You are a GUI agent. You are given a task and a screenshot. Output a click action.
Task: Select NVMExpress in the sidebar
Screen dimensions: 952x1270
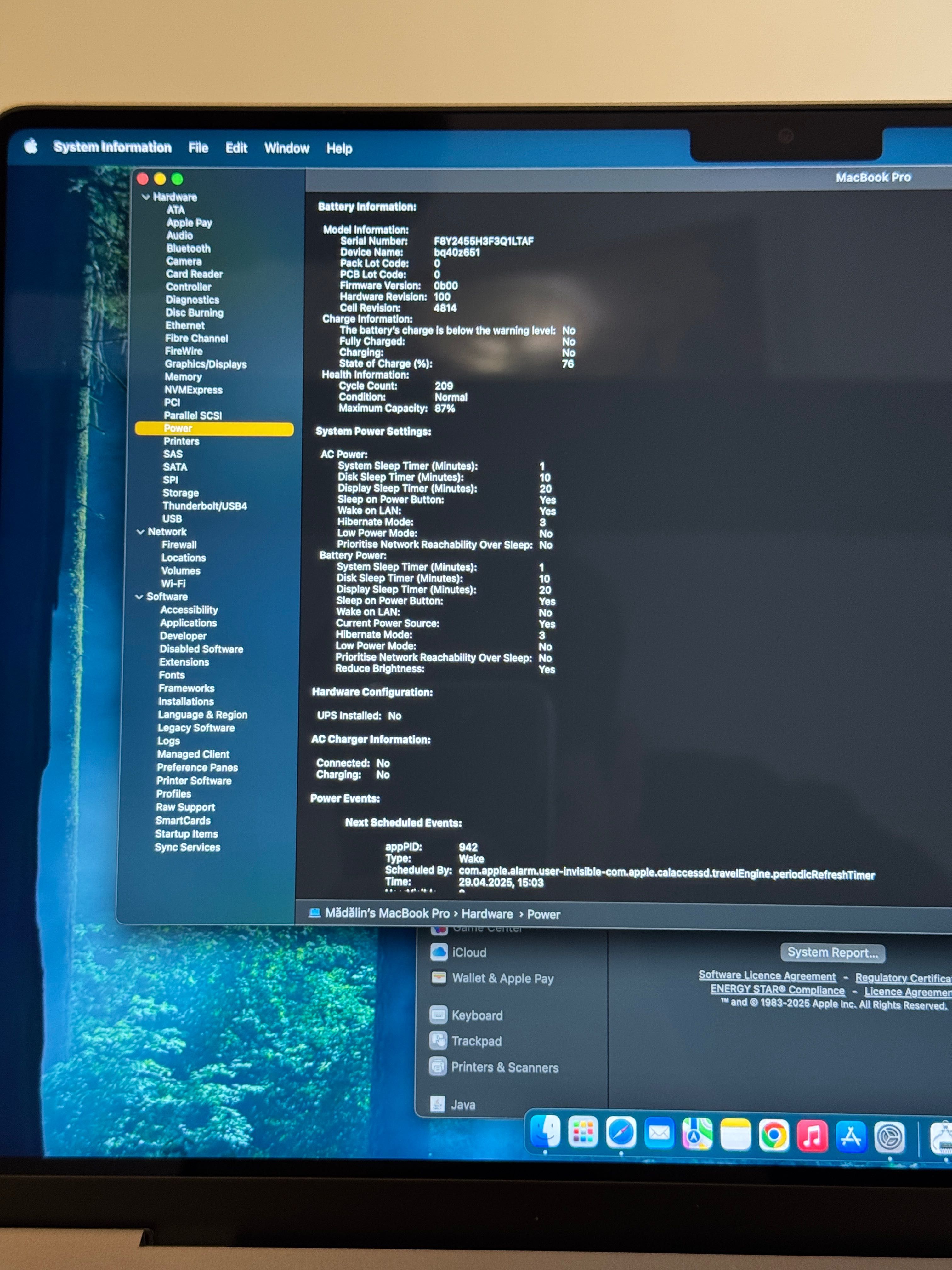[x=193, y=390]
